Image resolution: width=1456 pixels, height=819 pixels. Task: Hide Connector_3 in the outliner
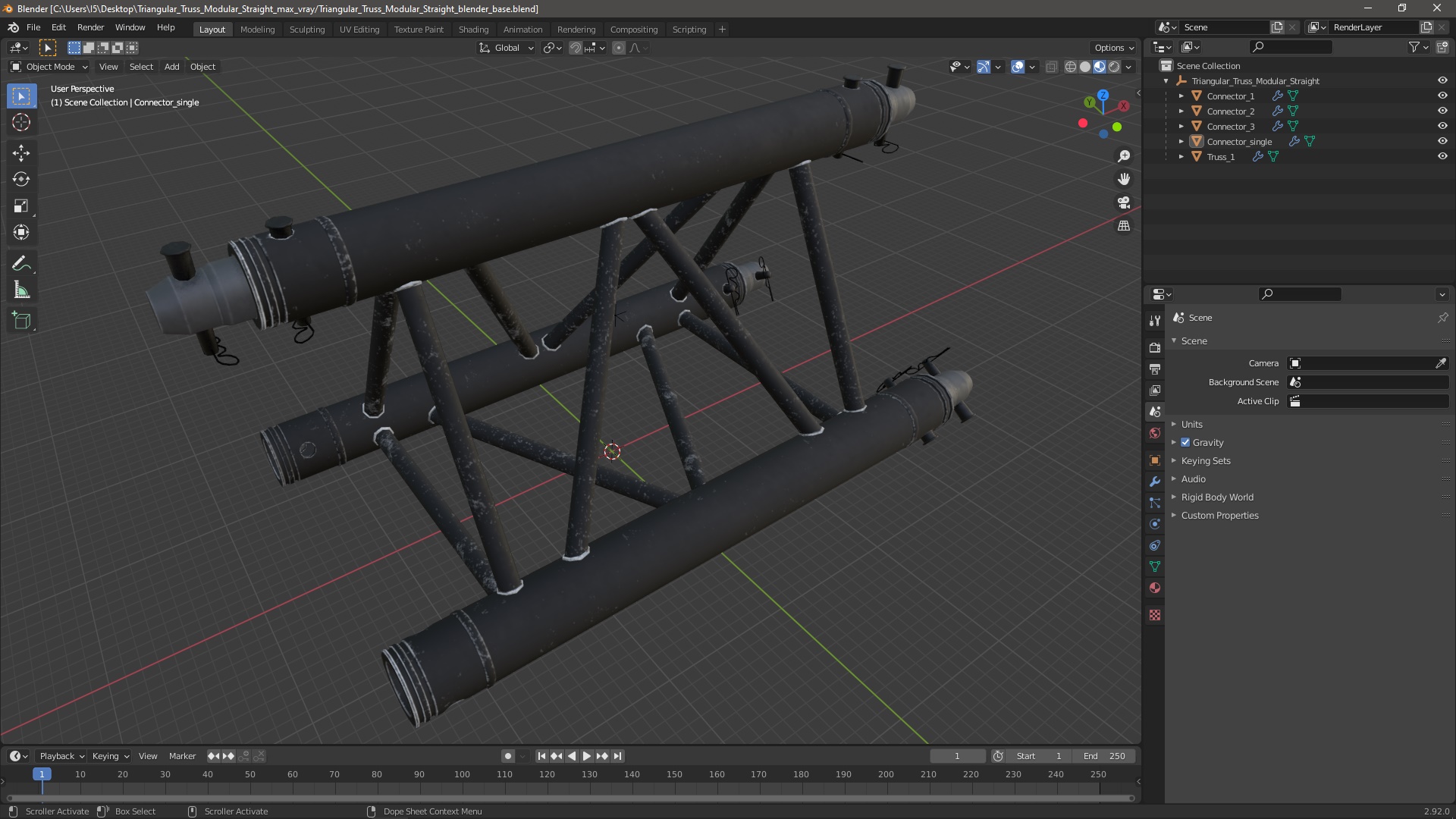1442,126
